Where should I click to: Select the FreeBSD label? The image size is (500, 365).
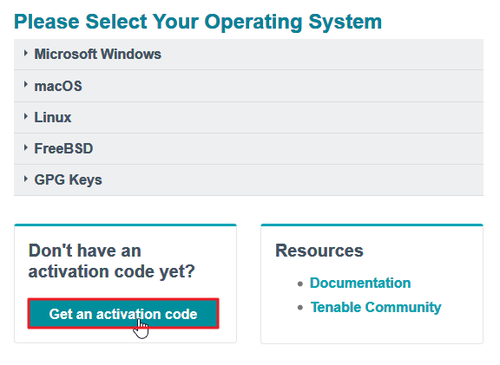(x=63, y=149)
